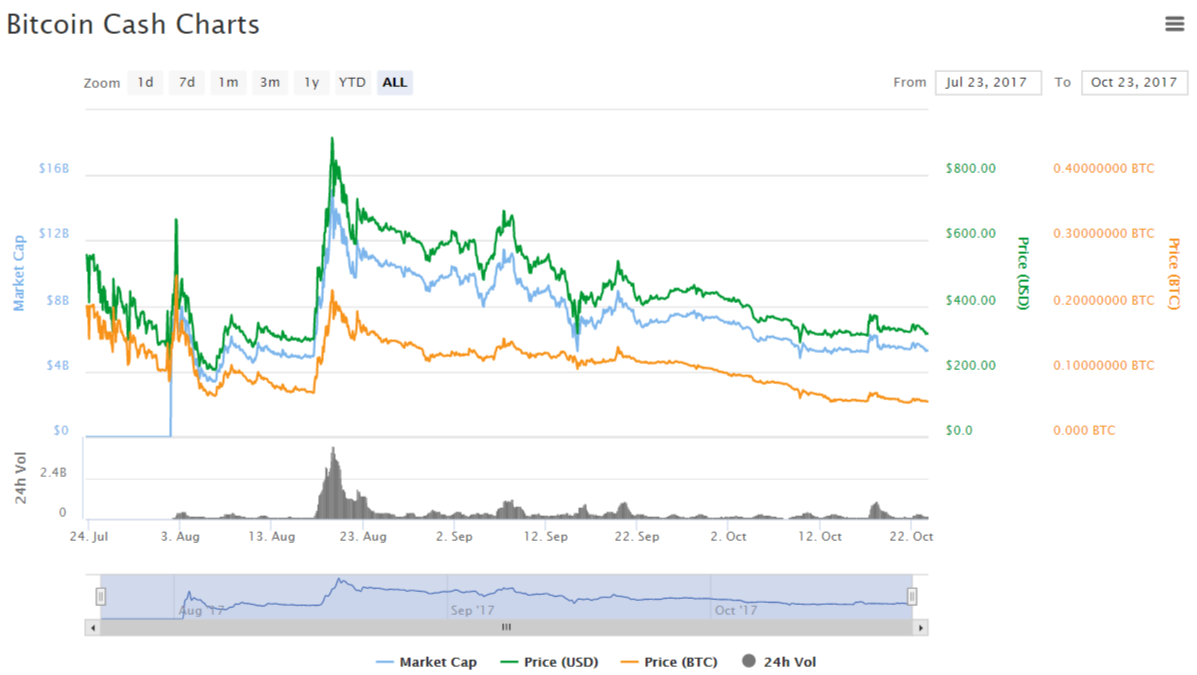The width and height of the screenshot is (1197, 675).
Task: Click the navigator scrollbar center grip
Action: [506, 628]
